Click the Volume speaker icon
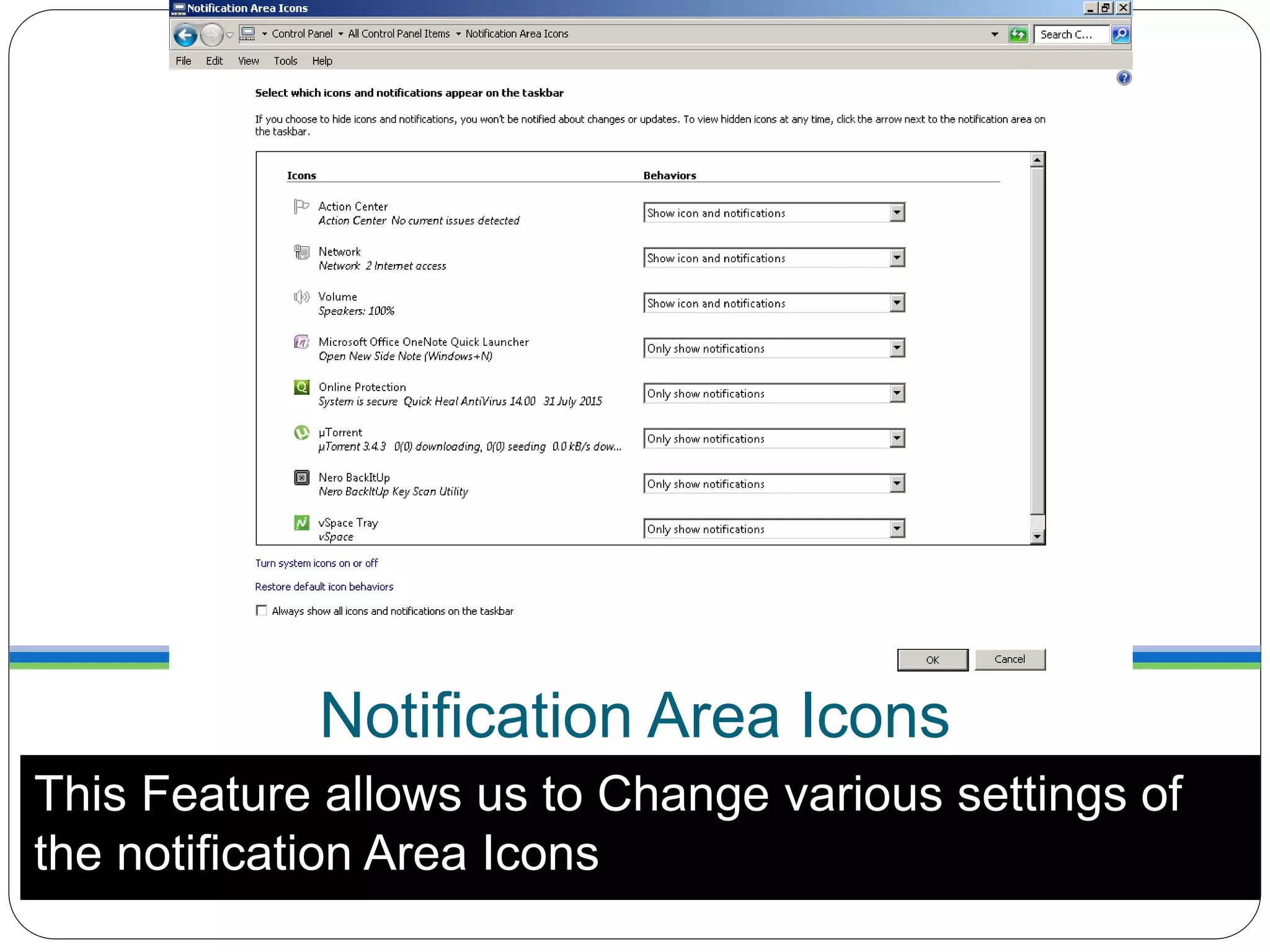 [301, 297]
